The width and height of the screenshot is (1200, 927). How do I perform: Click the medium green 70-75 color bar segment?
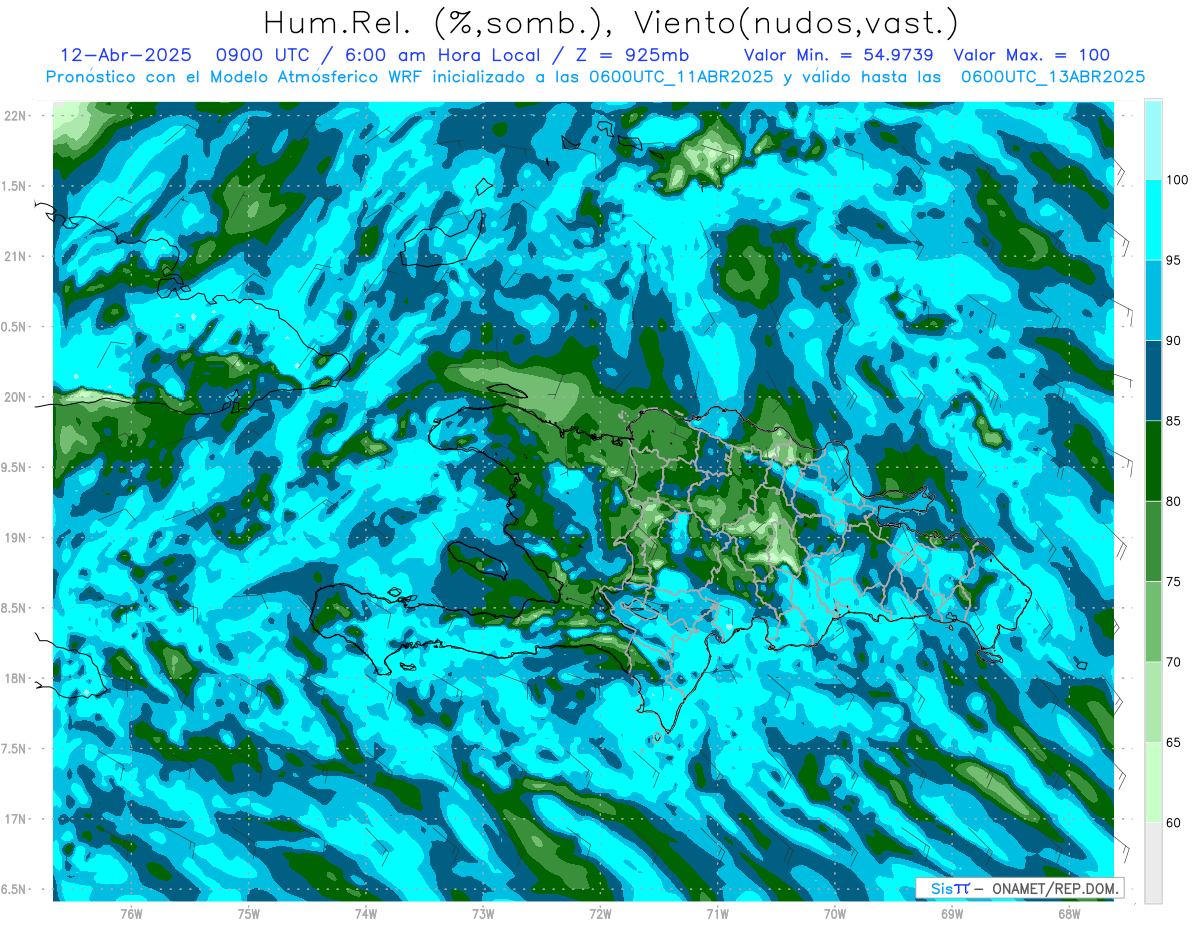1153,622
